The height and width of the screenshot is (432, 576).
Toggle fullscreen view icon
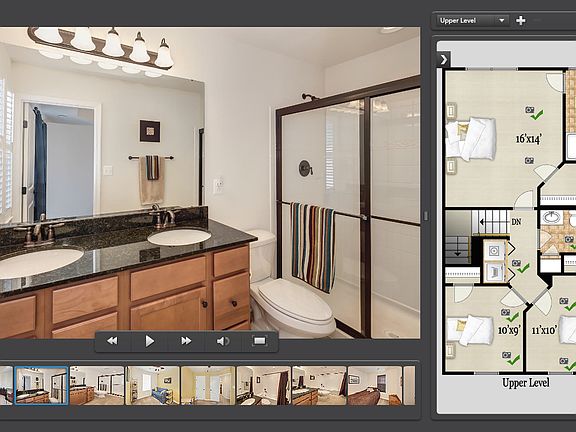point(259,341)
